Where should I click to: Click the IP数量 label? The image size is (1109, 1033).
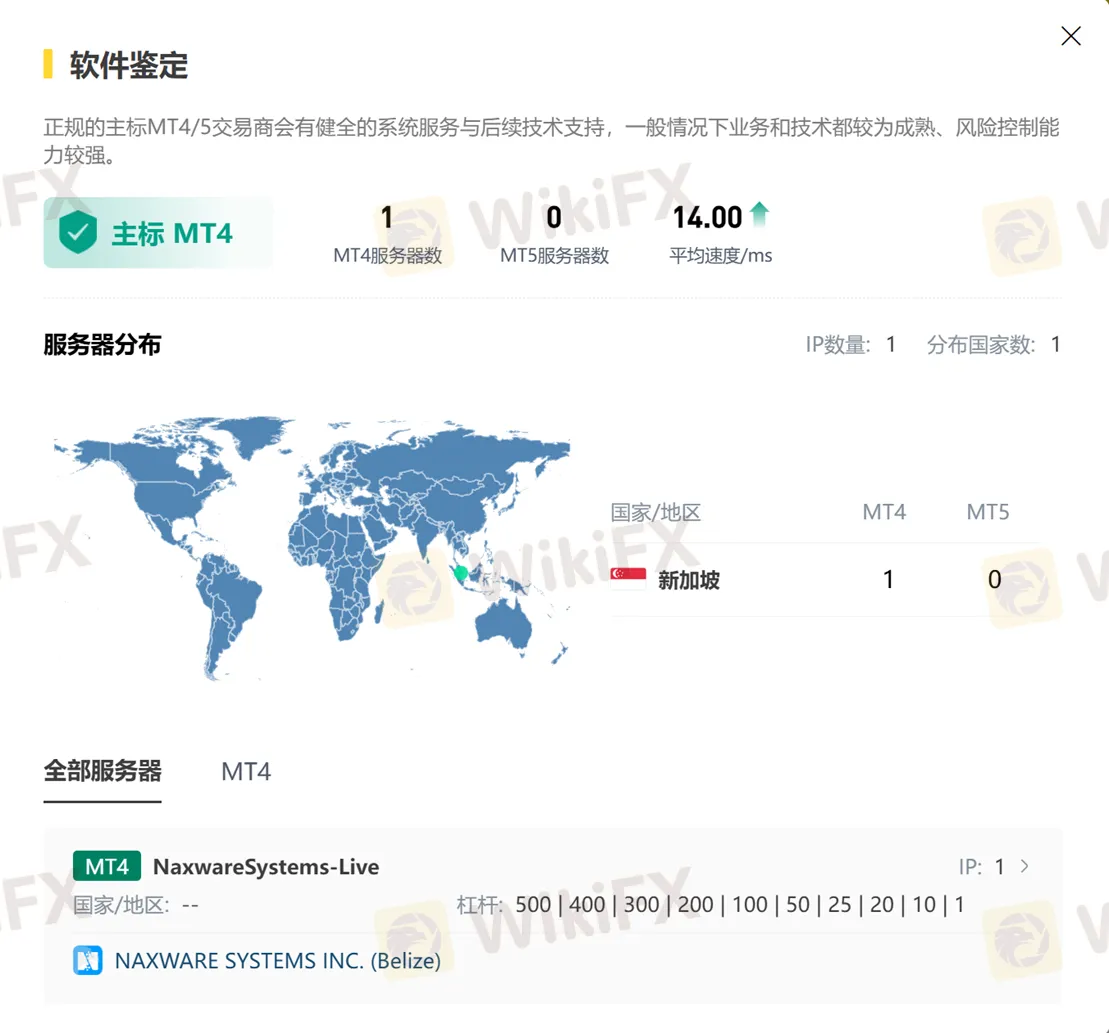[x=838, y=344]
